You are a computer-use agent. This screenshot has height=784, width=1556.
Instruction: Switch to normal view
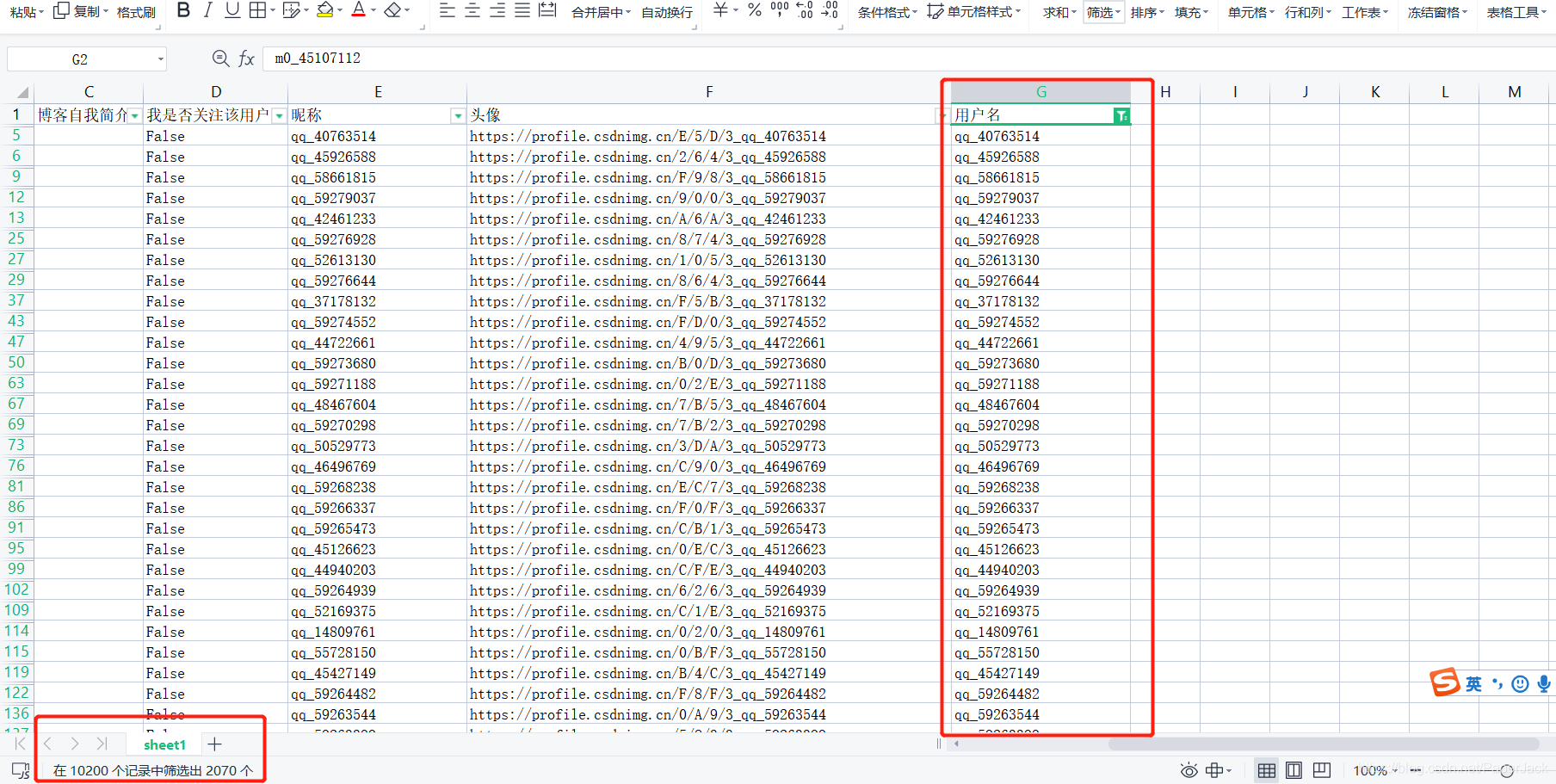click(x=1267, y=770)
